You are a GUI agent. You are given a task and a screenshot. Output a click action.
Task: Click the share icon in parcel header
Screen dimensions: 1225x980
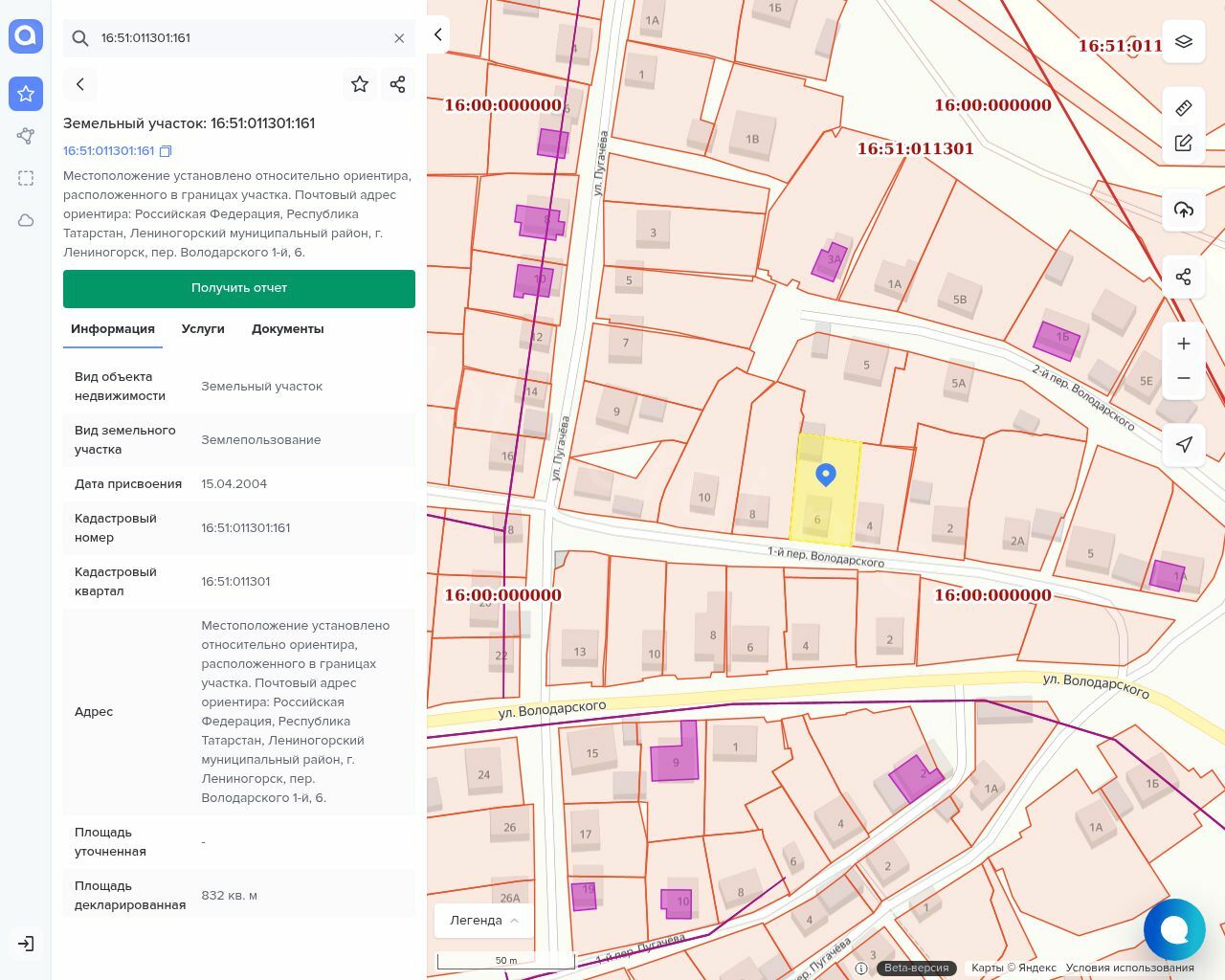pos(398,84)
